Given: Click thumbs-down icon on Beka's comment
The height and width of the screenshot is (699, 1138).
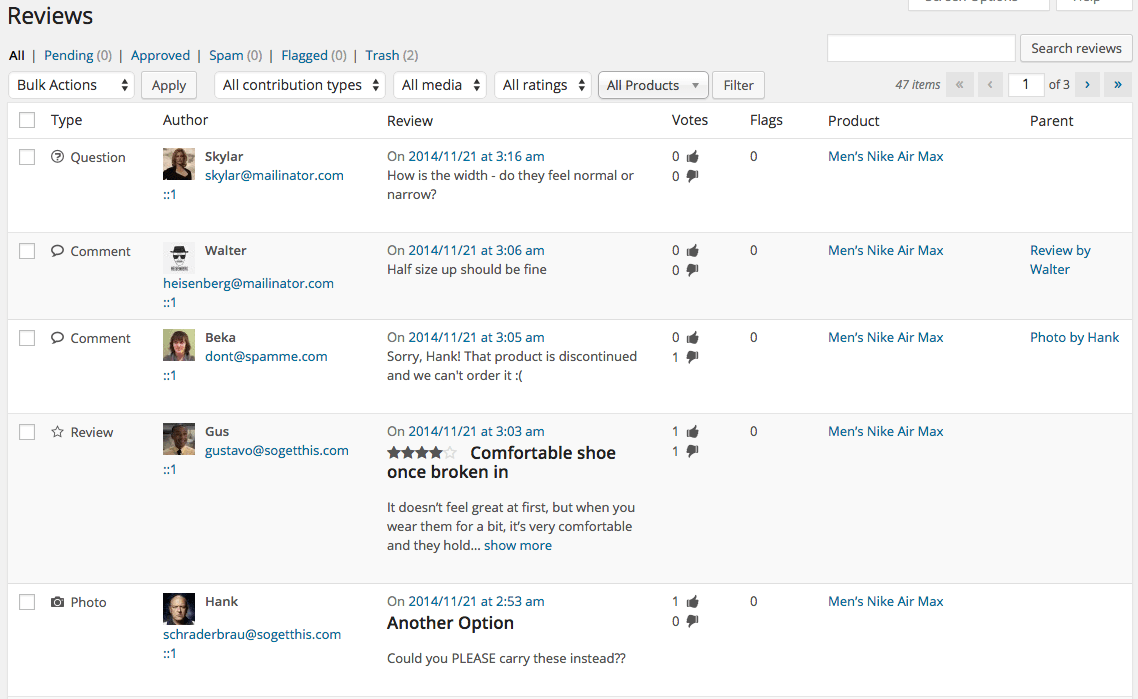Looking at the screenshot, I should (x=693, y=357).
